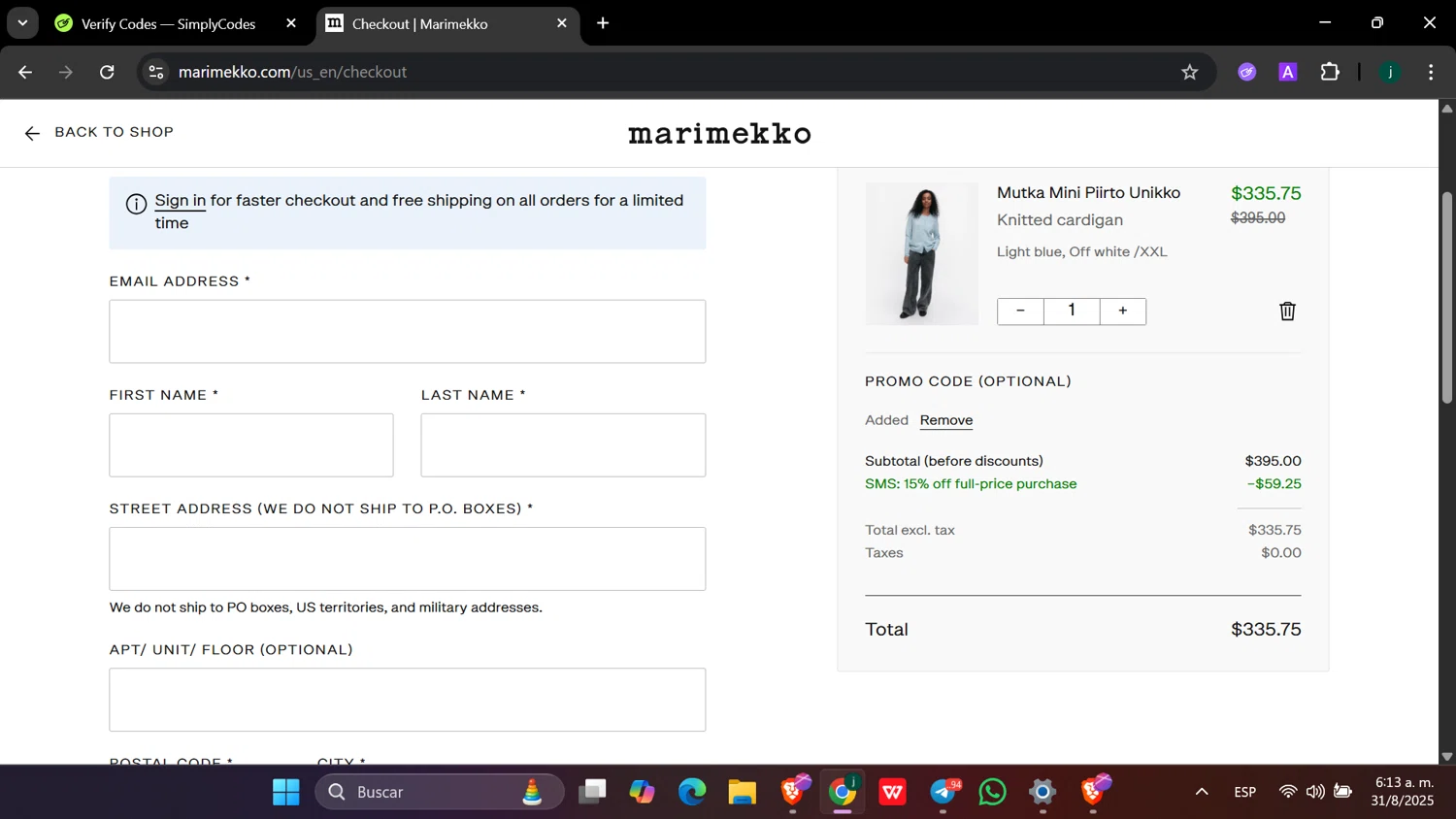1456x819 pixels.
Task: Click the quantity value field
Action: (x=1072, y=311)
